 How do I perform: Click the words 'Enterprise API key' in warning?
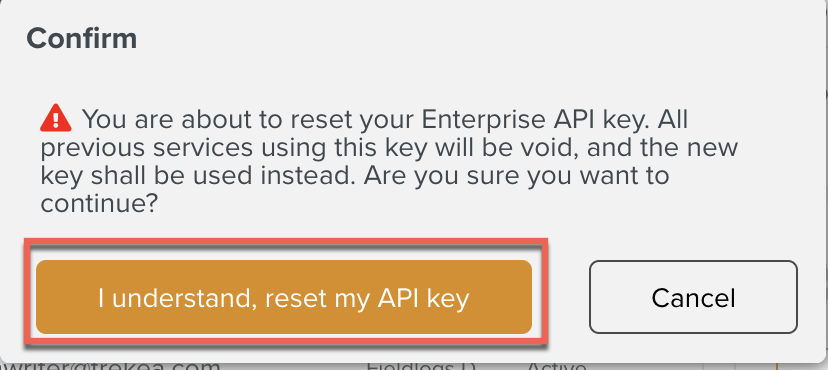534,120
